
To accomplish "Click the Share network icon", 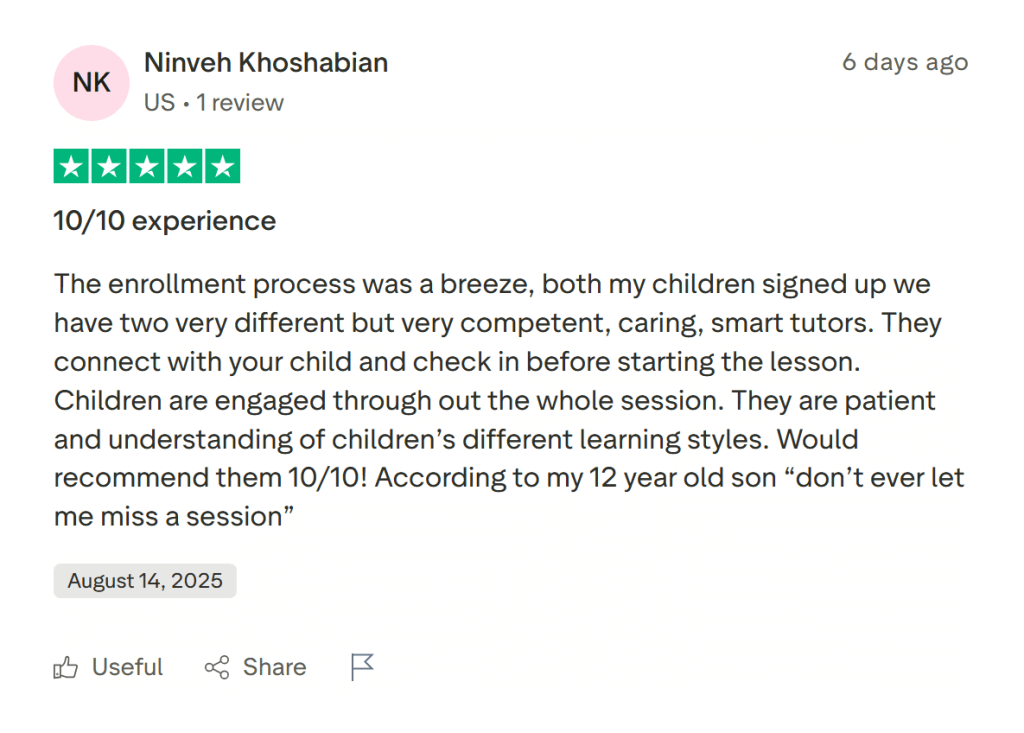I will (217, 668).
